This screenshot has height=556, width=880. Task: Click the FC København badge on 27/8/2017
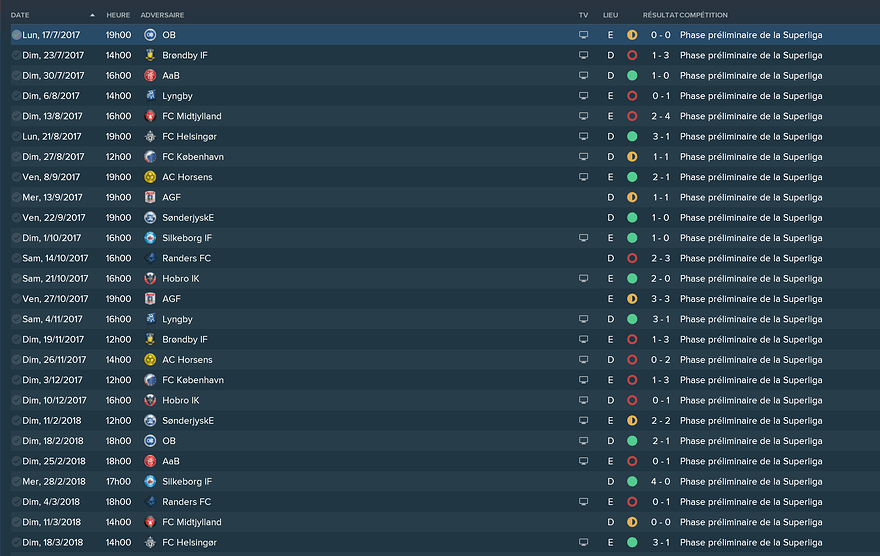click(150, 157)
